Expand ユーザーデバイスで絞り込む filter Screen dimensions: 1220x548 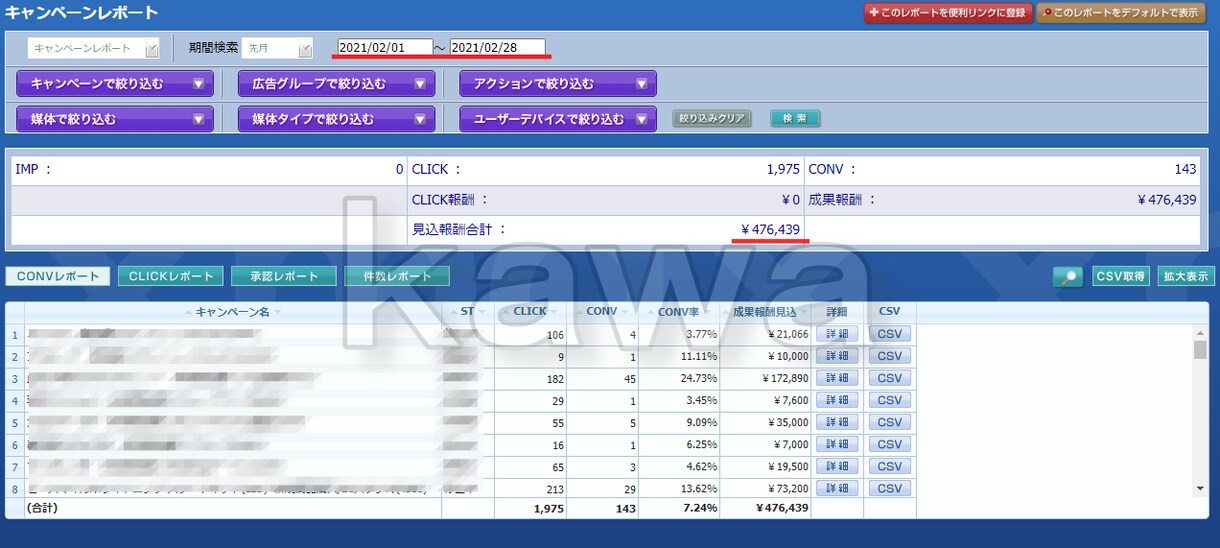click(558, 119)
